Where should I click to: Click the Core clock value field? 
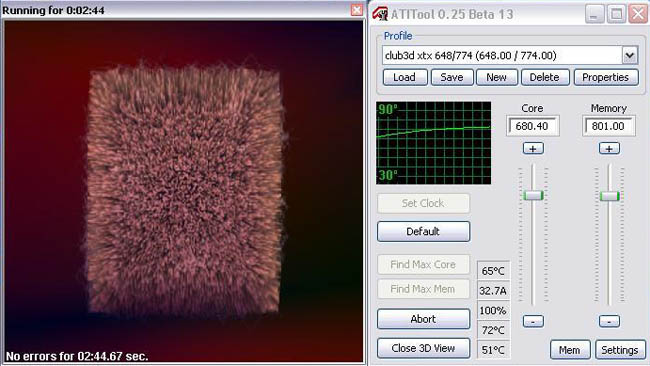(x=533, y=126)
